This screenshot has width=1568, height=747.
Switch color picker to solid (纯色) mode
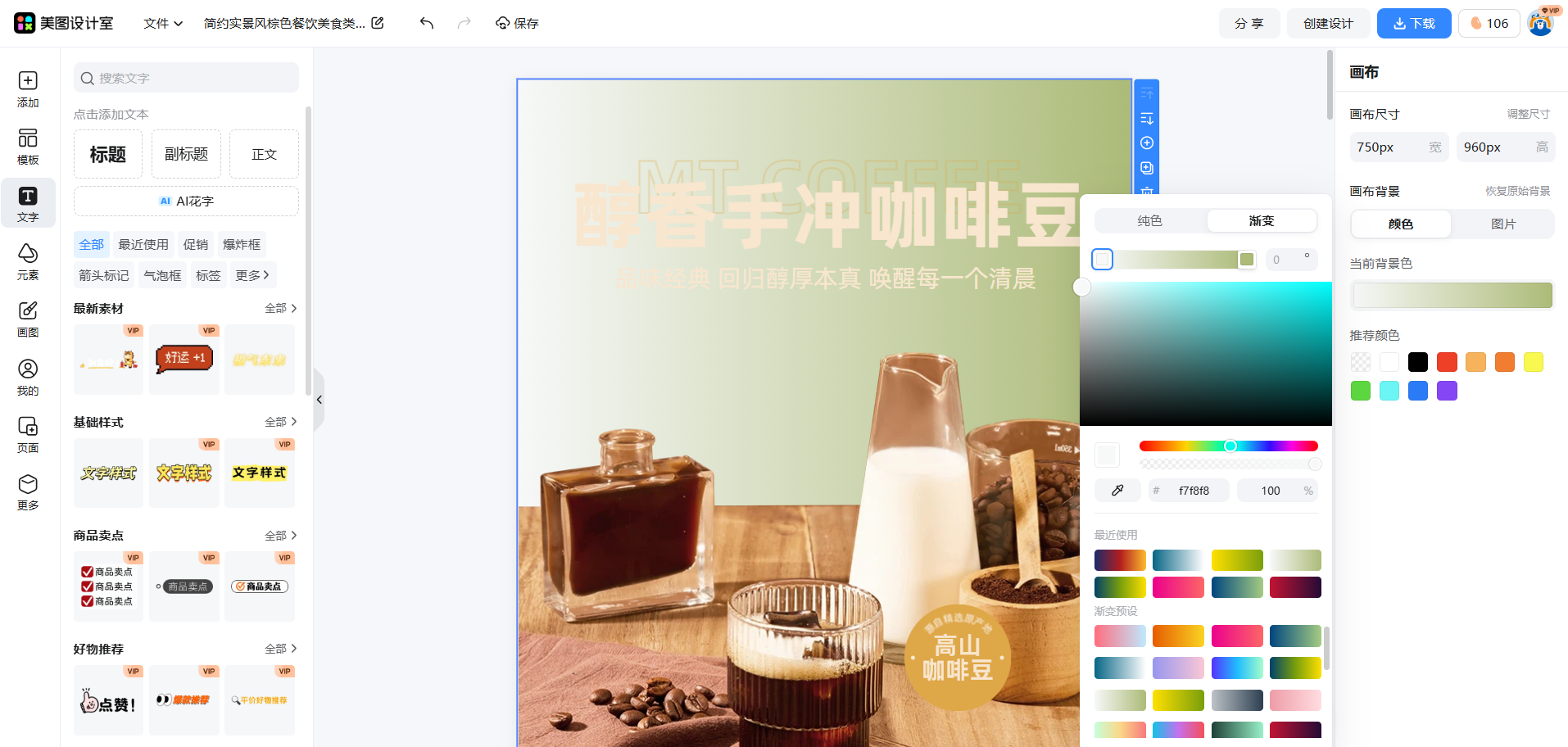[1149, 221]
